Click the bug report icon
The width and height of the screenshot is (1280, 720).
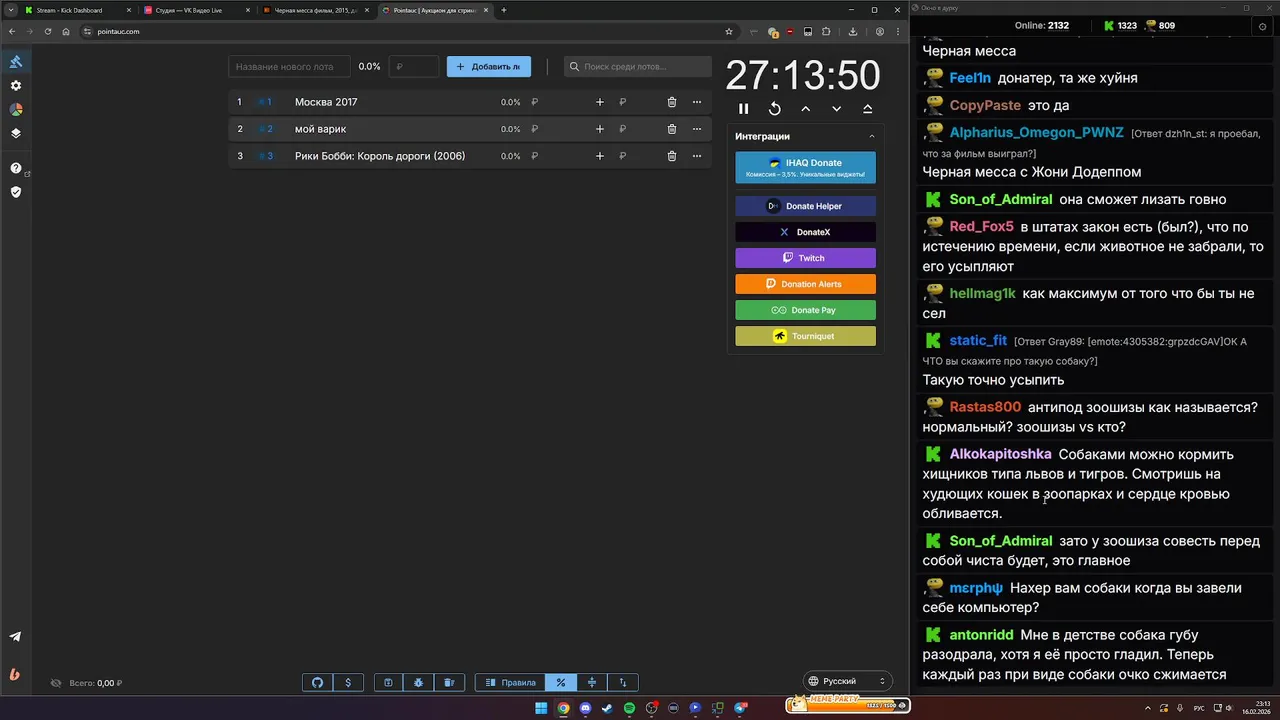coord(418,682)
